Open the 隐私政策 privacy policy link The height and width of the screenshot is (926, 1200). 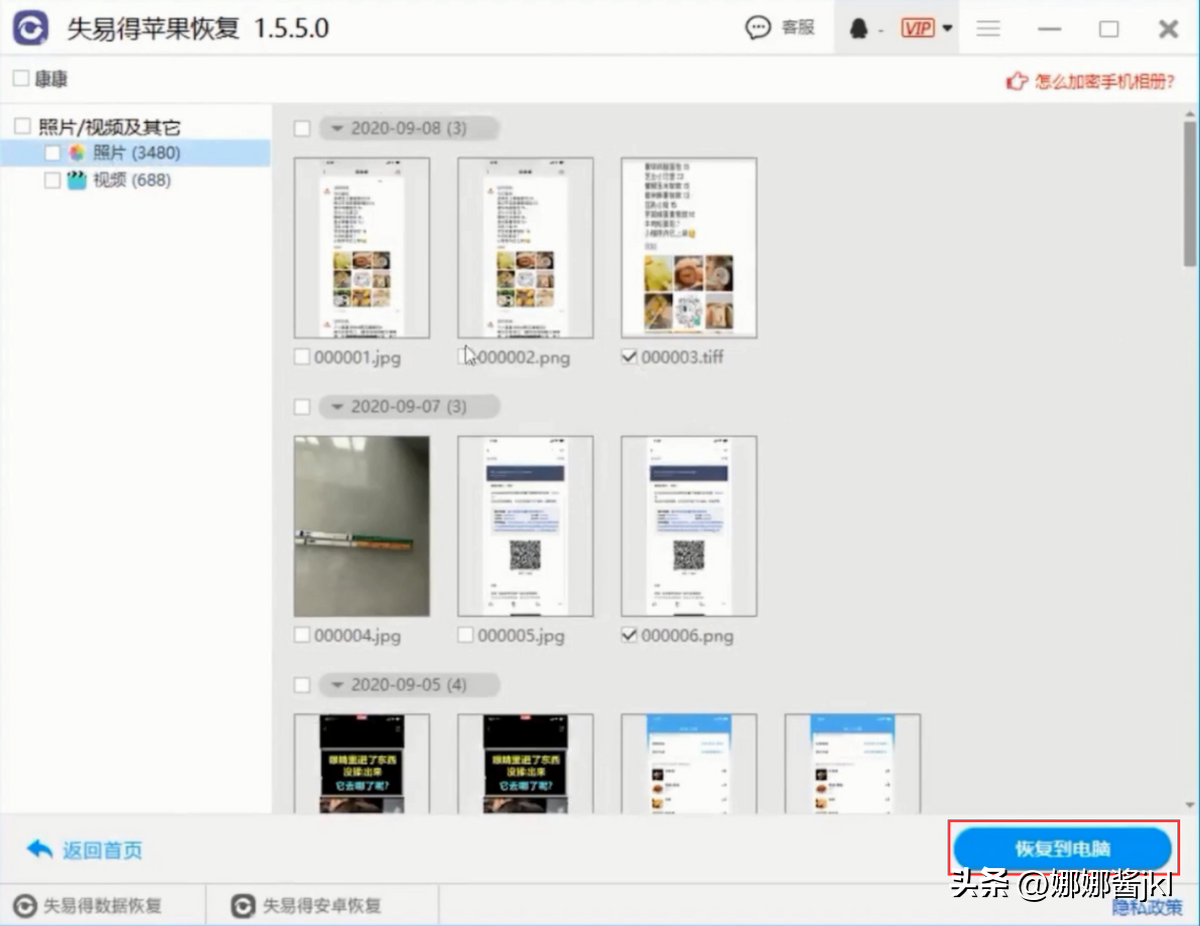1149,907
